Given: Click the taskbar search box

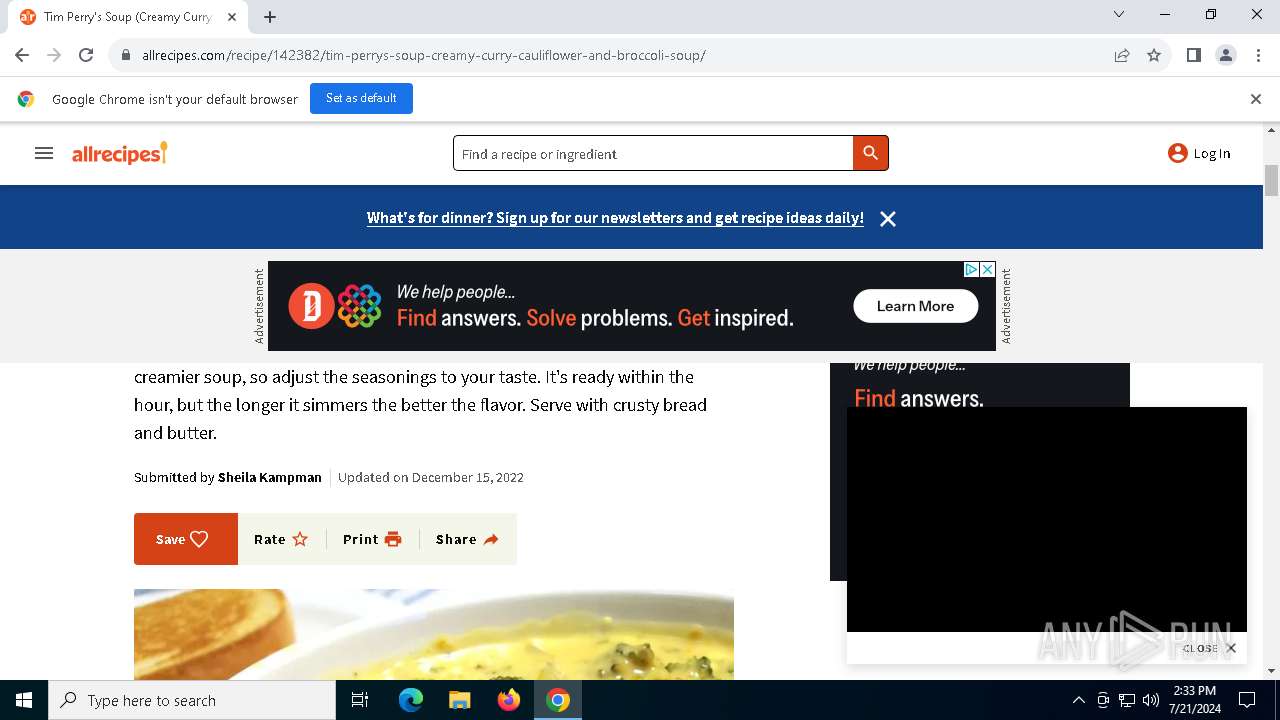Looking at the screenshot, I should pos(192,700).
